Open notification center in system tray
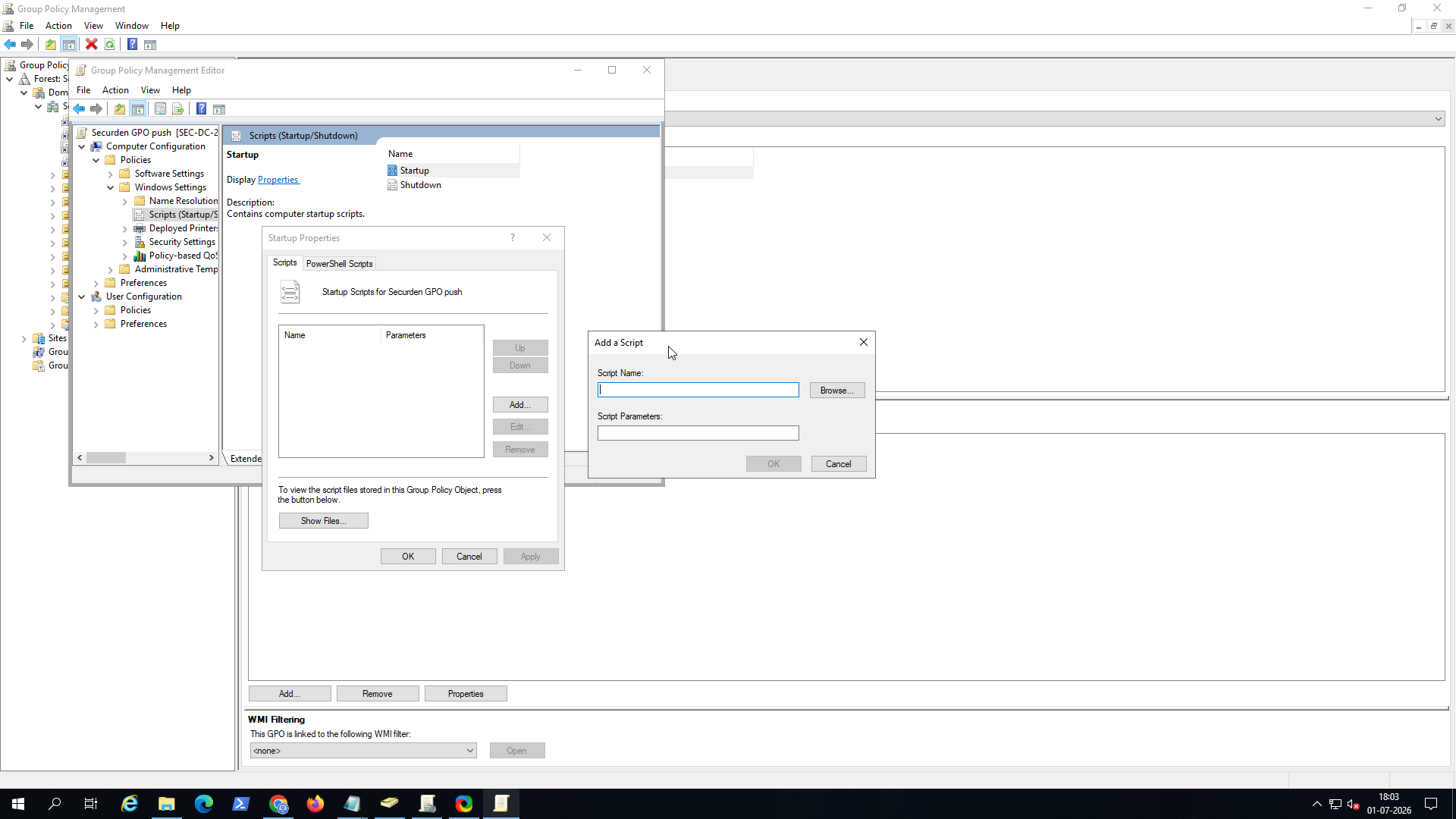1456x819 pixels. (x=1431, y=804)
